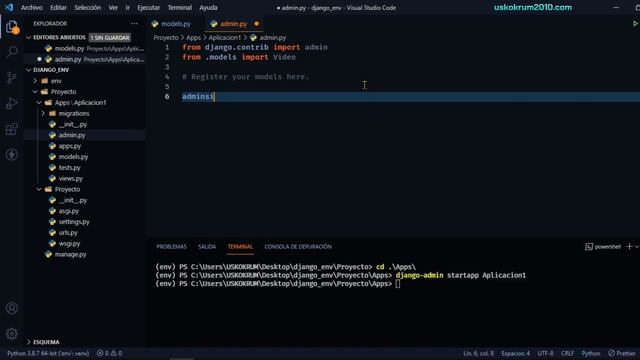Select the powershell terminal profile
The image size is (640, 360).
pyautogui.click(x=603, y=247)
